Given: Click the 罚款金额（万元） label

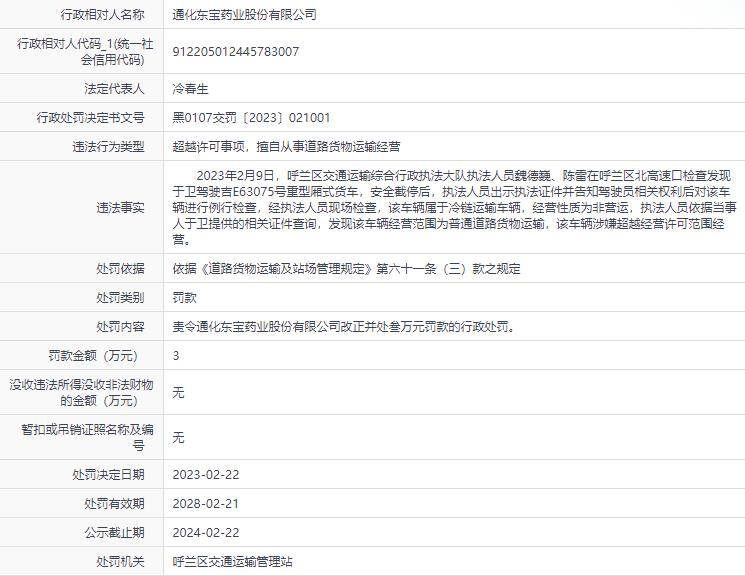Looking at the screenshot, I should coord(93,356).
